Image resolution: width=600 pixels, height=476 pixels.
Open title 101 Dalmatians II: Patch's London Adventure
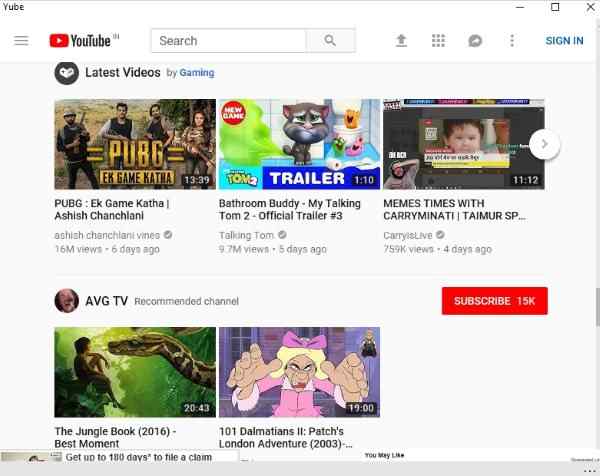pos(286,437)
